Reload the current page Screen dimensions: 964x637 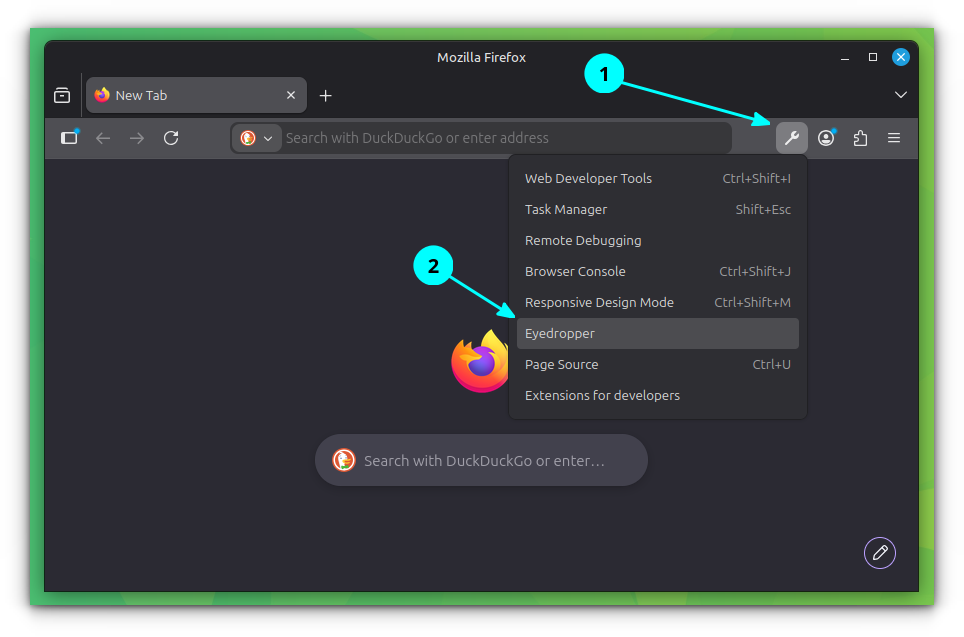point(171,138)
